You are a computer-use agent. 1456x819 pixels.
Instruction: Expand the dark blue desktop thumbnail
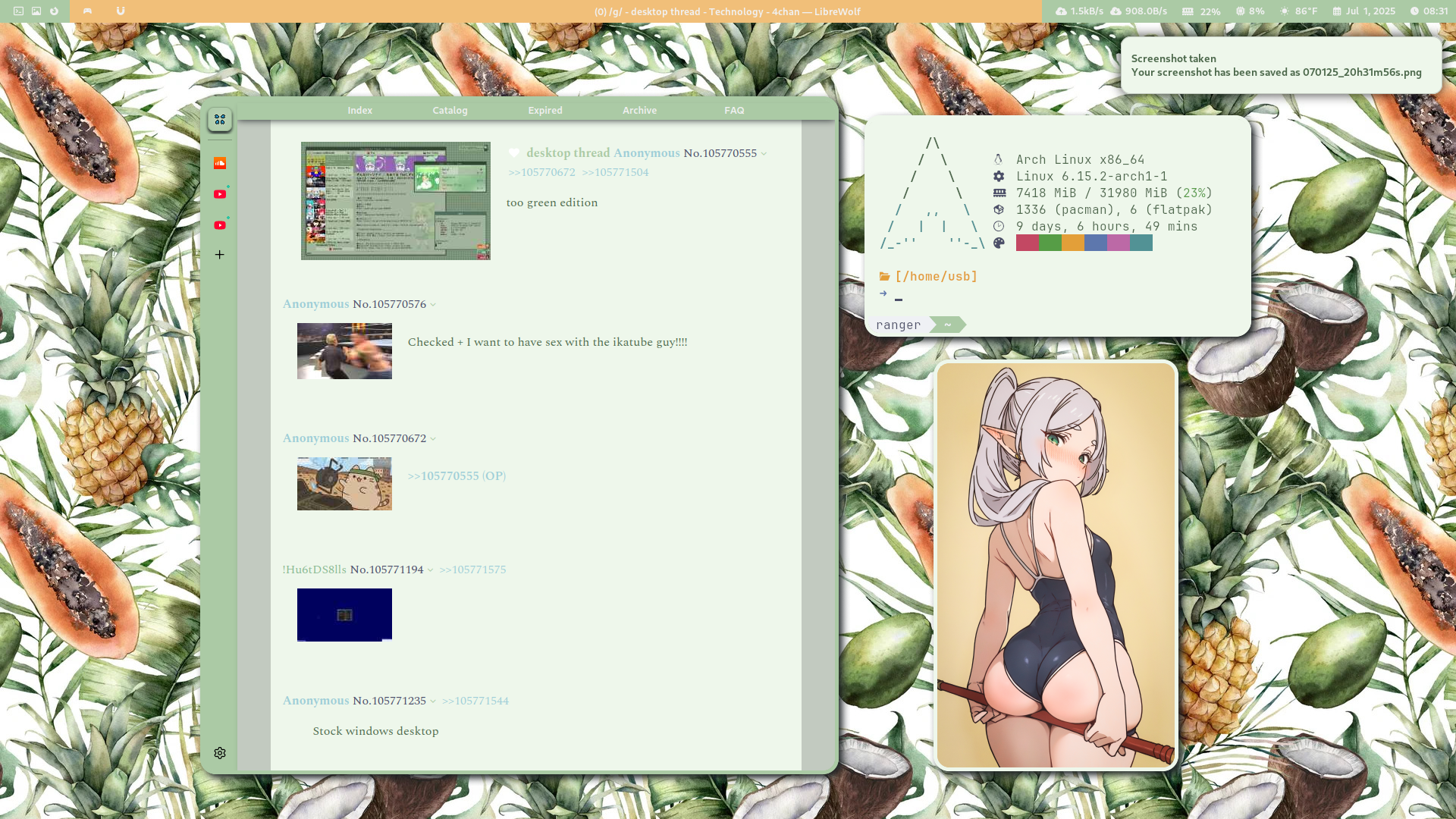point(344,615)
